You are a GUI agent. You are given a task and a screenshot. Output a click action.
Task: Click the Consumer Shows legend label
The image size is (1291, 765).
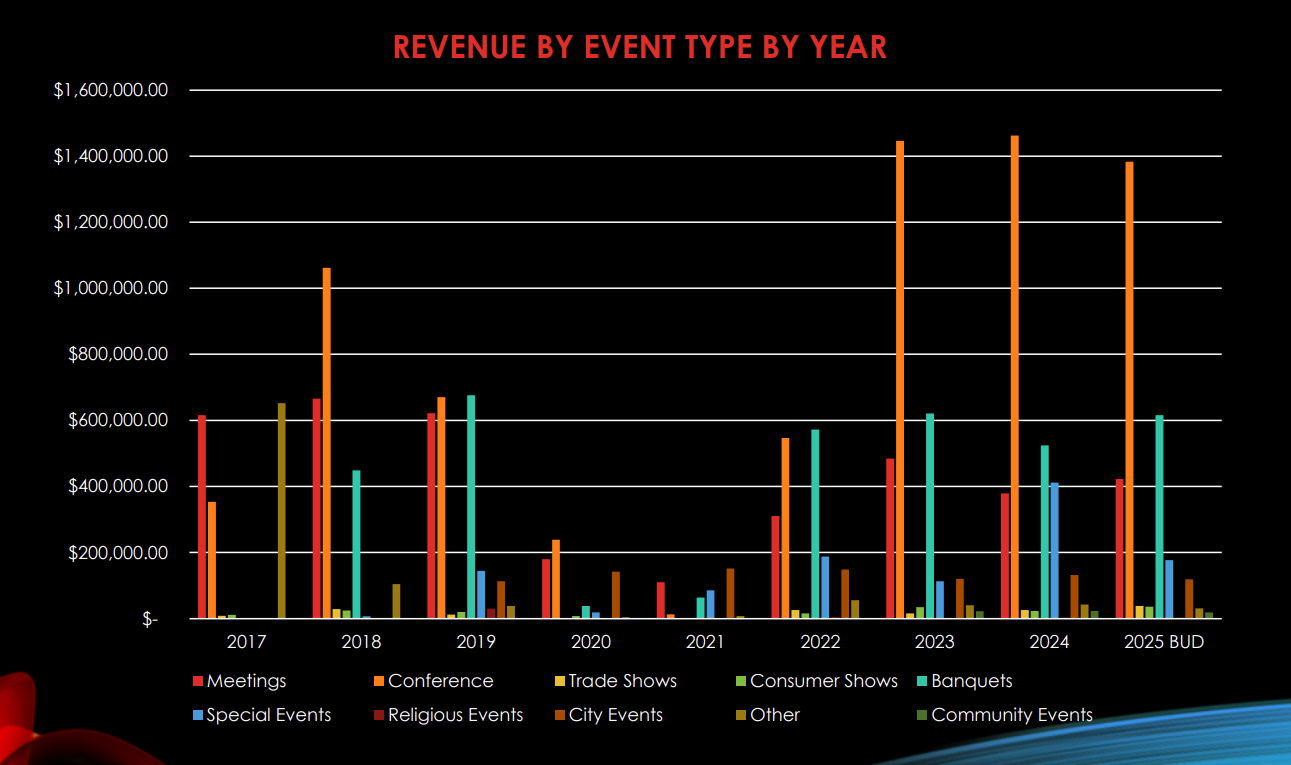[824, 681]
